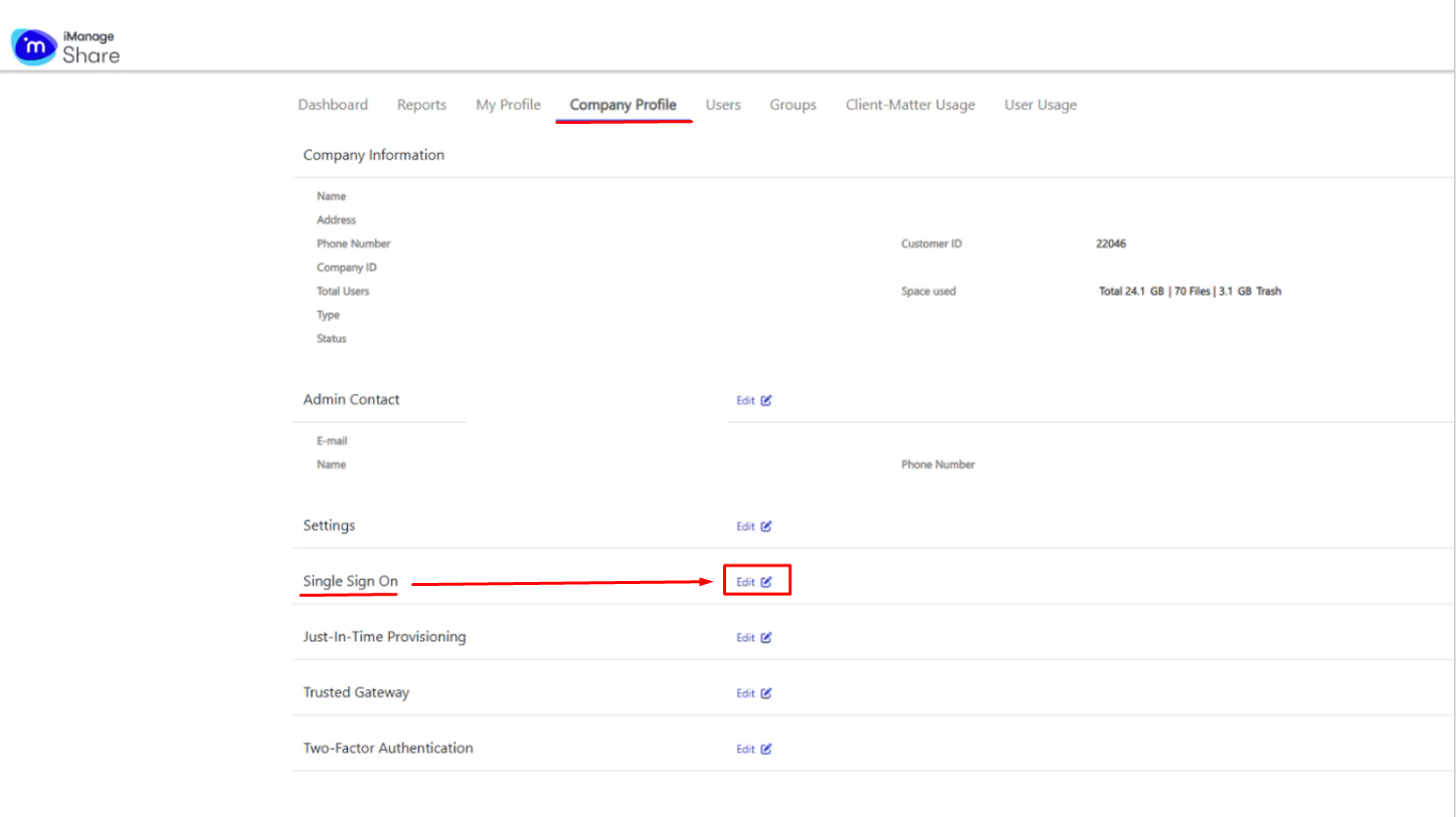Click the Single Sign On section heading

[350, 581]
